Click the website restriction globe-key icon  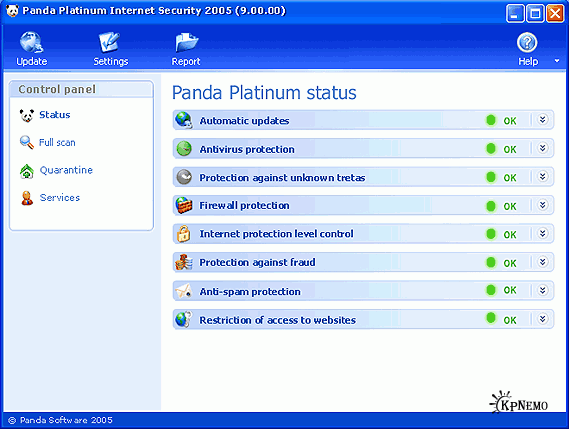(x=184, y=319)
